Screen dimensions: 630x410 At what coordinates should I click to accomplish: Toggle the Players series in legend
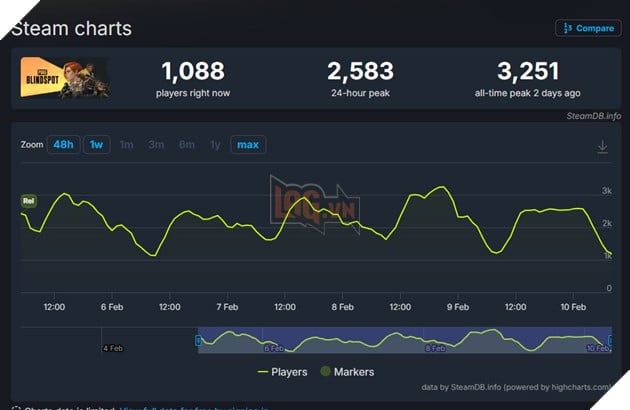click(x=282, y=372)
